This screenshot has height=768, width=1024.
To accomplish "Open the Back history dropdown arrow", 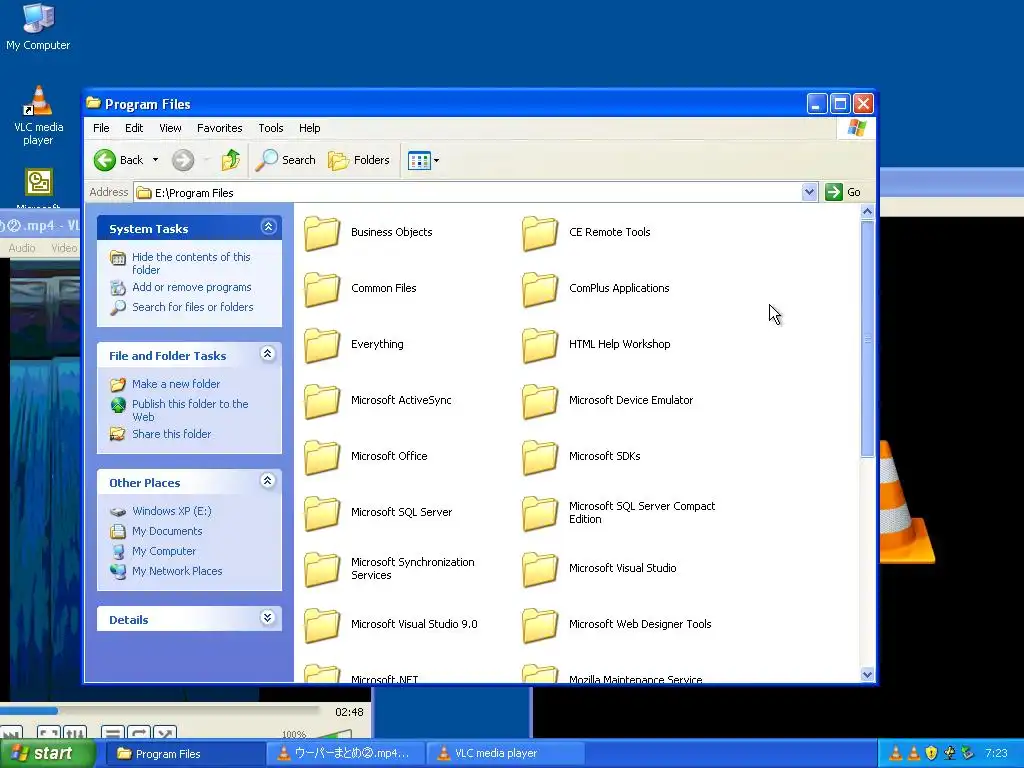I will click(155, 160).
